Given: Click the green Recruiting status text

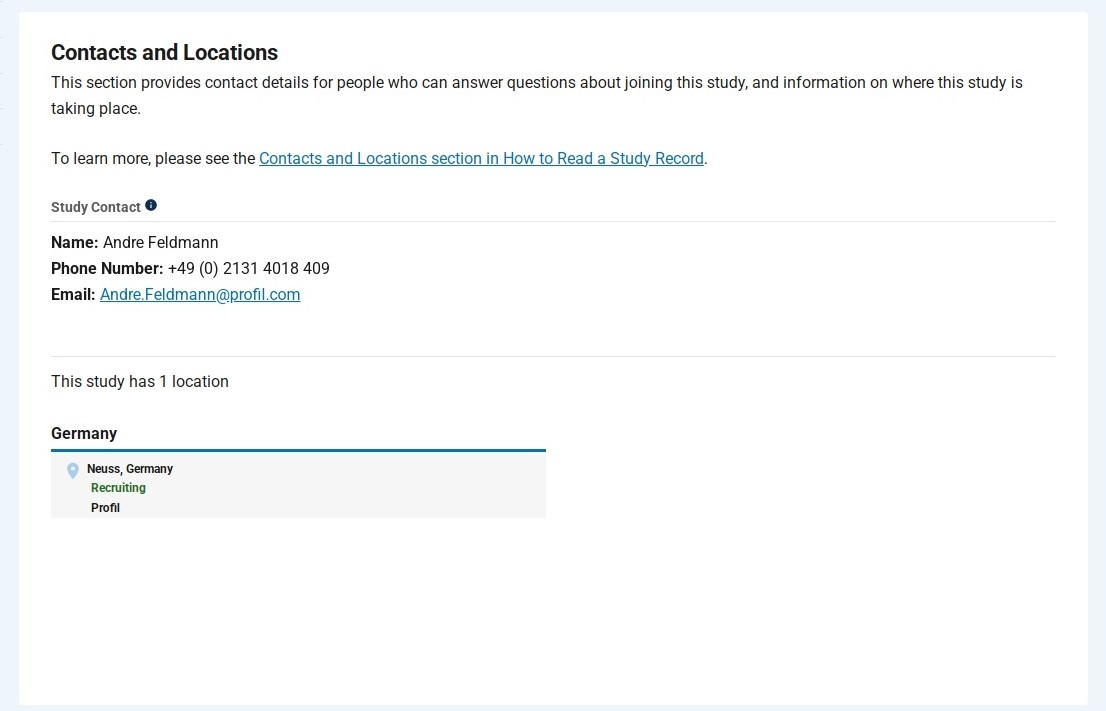Looking at the screenshot, I should [x=118, y=488].
